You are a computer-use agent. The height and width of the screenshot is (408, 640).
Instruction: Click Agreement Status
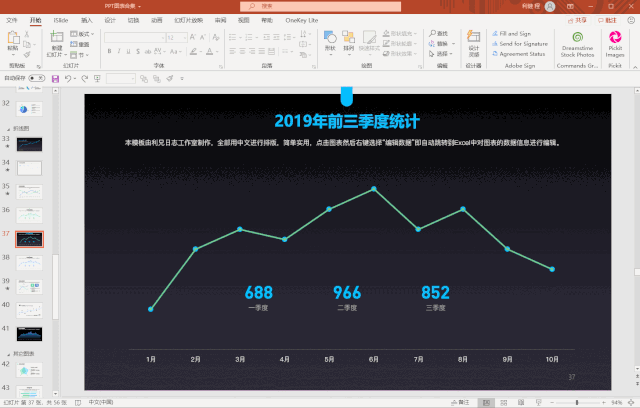pyautogui.click(x=518, y=54)
